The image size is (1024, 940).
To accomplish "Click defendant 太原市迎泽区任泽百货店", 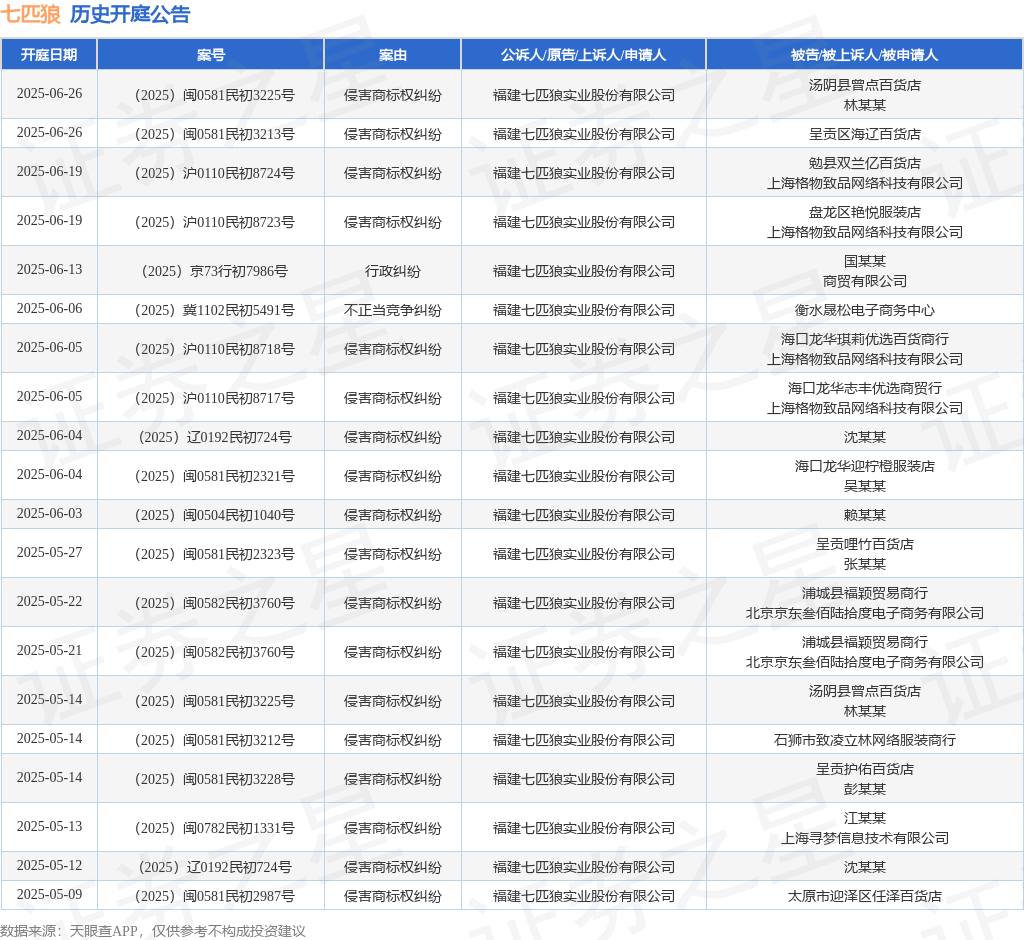I will pyautogui.click(x=865, y=896).
